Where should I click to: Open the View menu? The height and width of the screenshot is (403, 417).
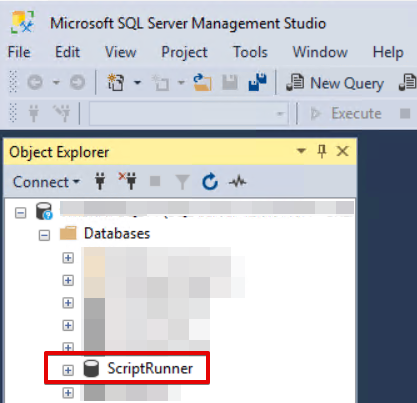(121, 52)
